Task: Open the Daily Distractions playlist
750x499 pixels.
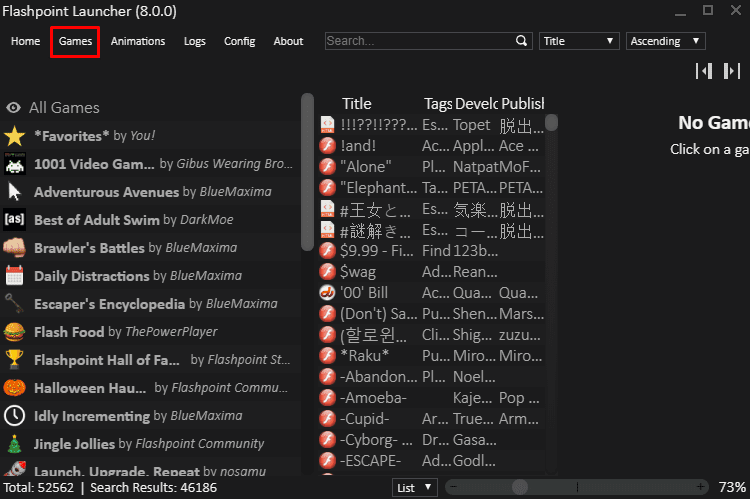Action: pyautogui.click(x=149, y=276)
